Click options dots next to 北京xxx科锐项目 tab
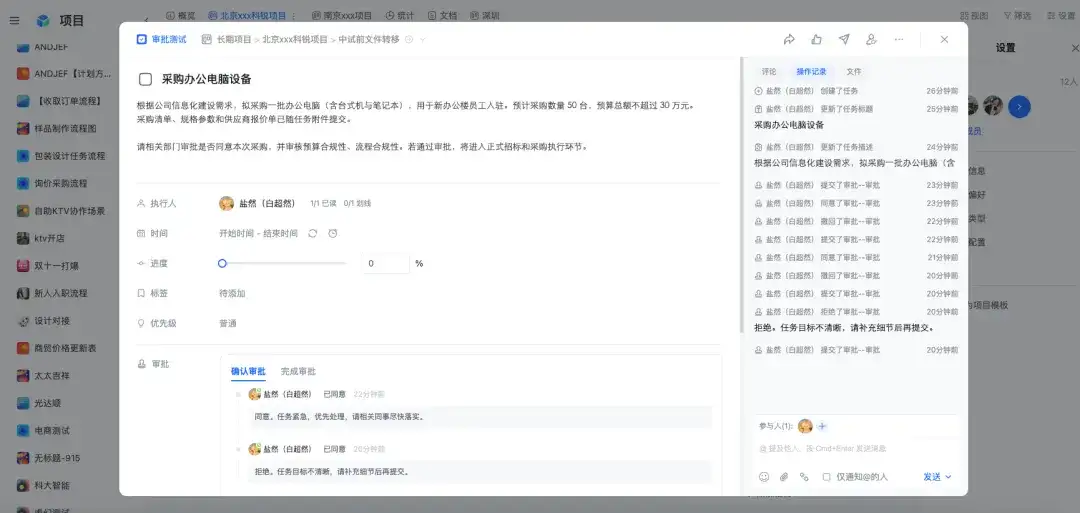 pos(294,15)
